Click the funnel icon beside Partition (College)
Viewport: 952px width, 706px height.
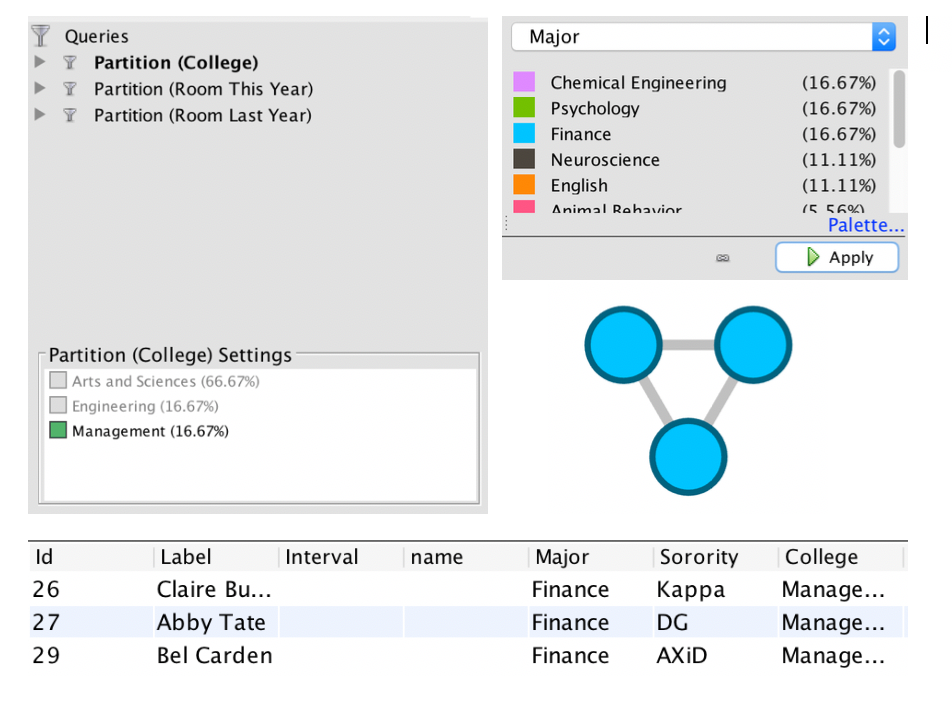tap(70, 62)
